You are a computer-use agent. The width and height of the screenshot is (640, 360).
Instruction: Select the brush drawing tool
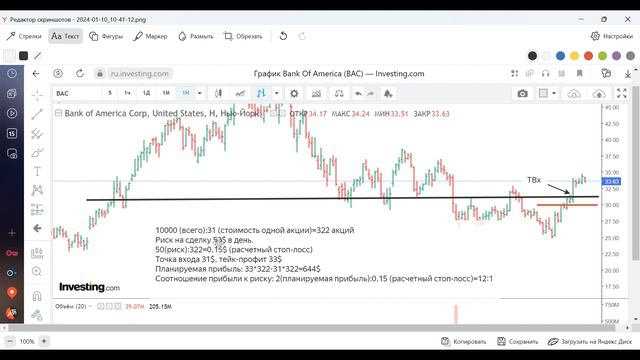(37, 153)
